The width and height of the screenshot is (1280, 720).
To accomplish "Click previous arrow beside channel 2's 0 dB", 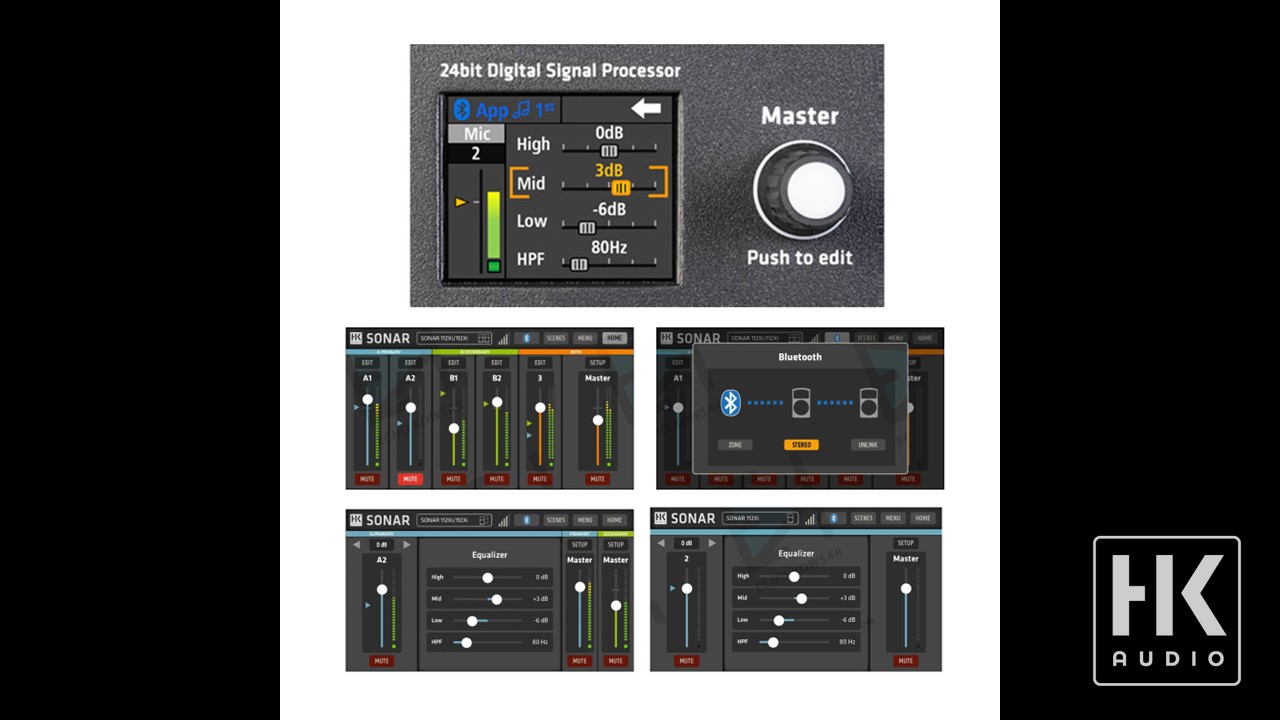I will (x=661, y=543).
